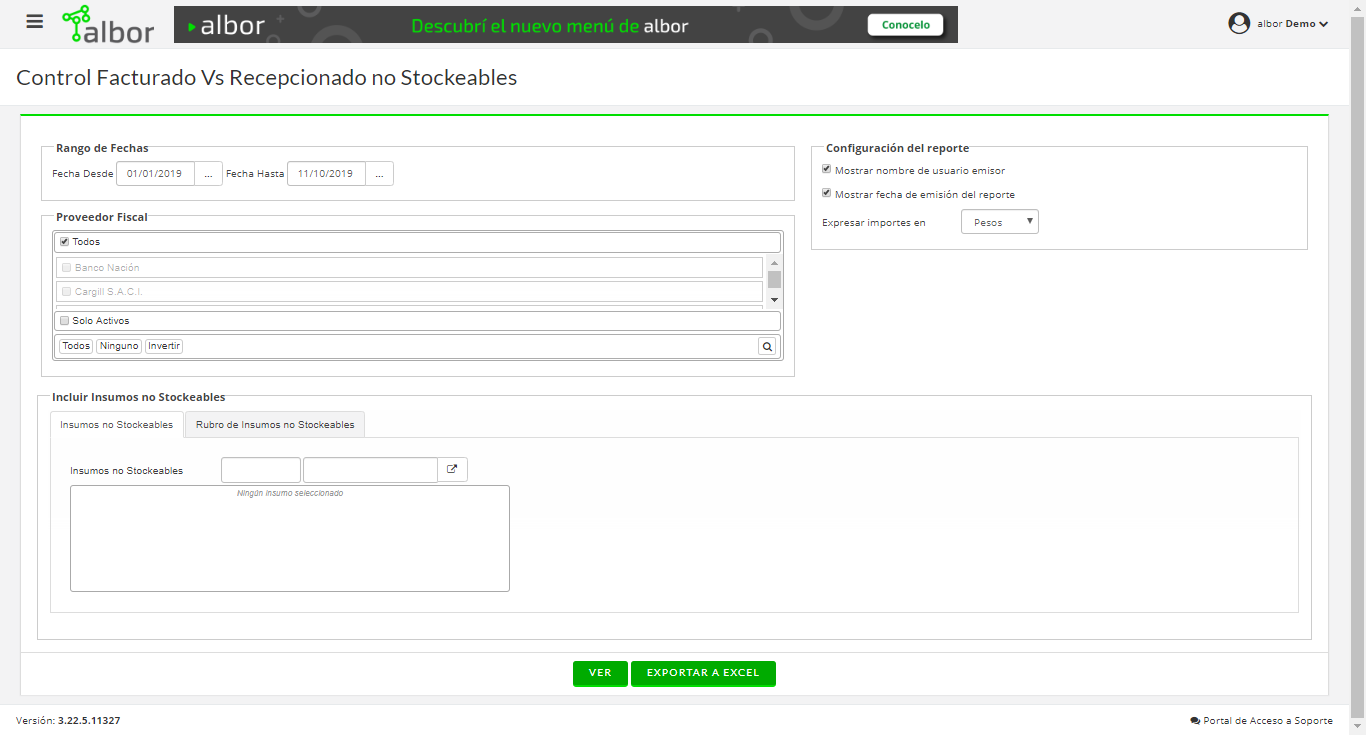Click the Ninguno selection button
This screenshot has height=735, width=1366.
click(x=119, y=346)
